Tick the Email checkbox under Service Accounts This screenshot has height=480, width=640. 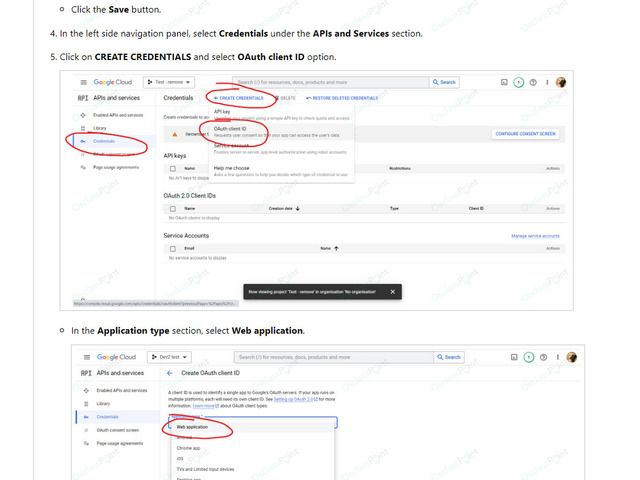173,249
